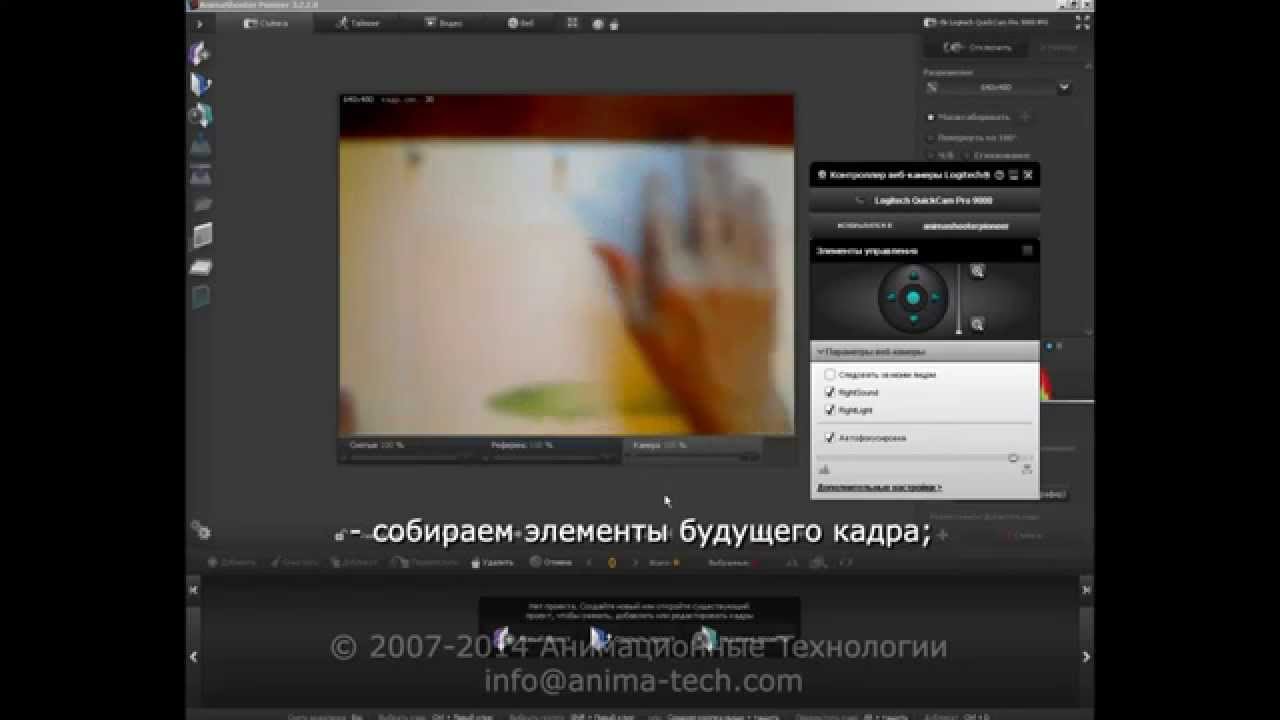
Task: Click the third sidebar icon with magnifier
Action: 201,114
